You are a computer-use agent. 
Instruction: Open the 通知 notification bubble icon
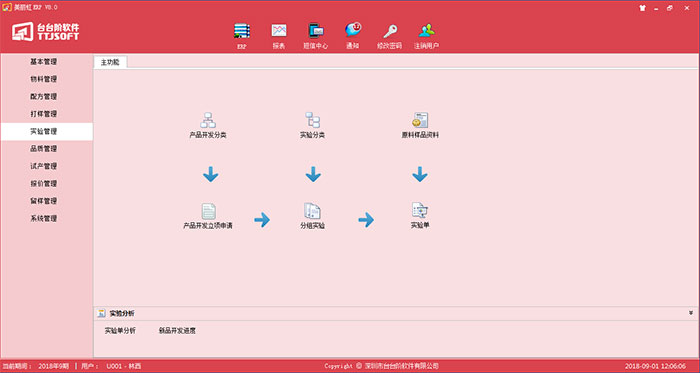[x=353, y=30]
